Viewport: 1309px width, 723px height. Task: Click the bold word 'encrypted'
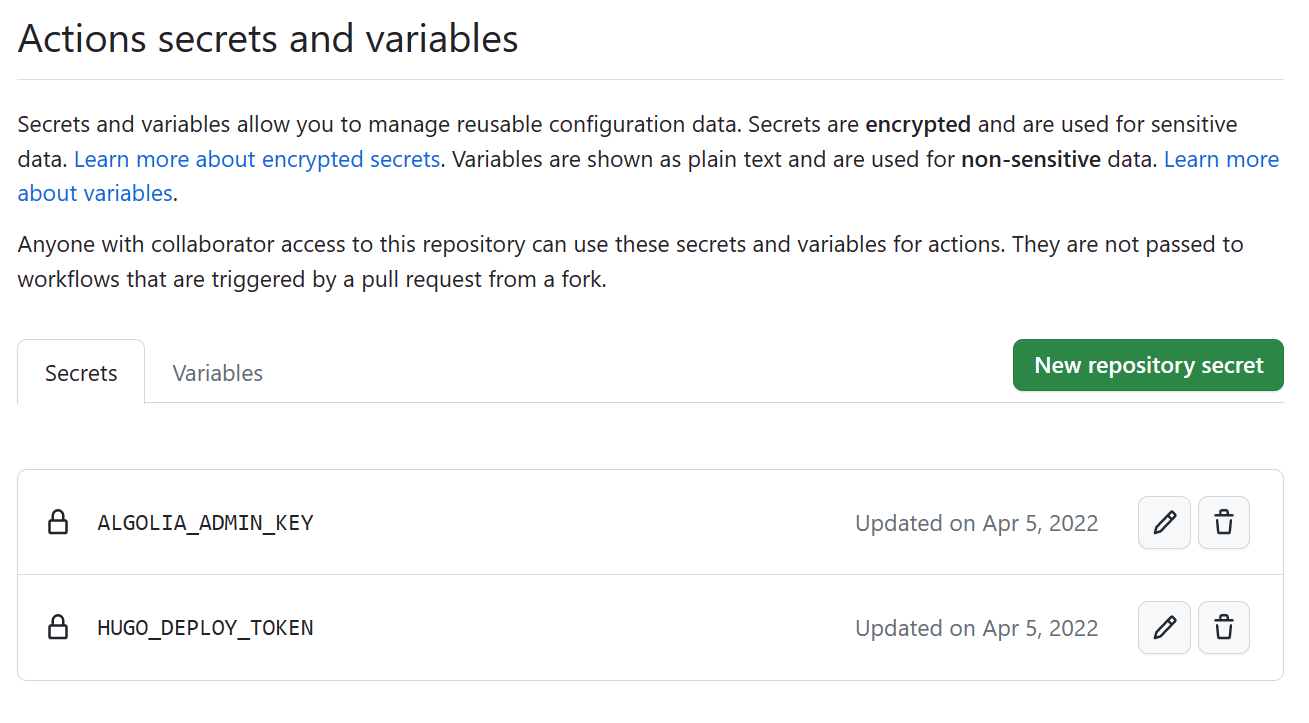[x=917, y=125]
